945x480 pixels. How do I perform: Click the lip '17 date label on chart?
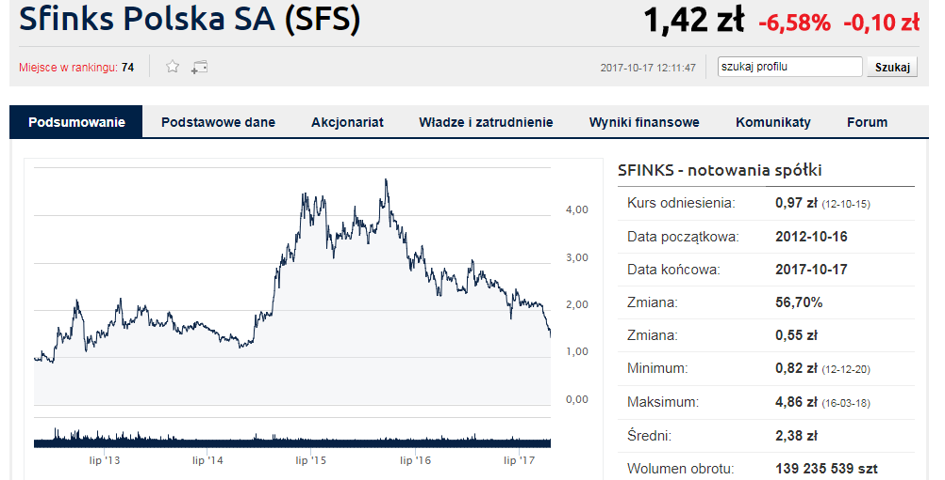point(518,460)
